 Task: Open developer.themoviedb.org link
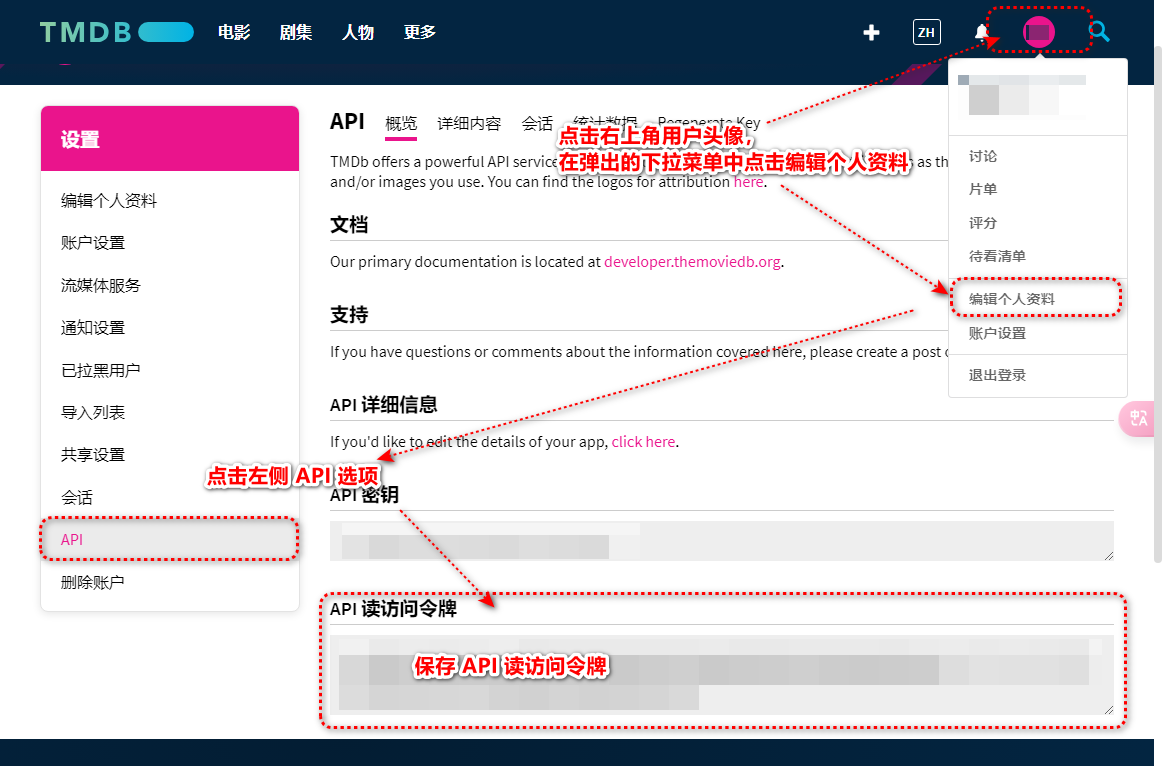tap(692, 262)
